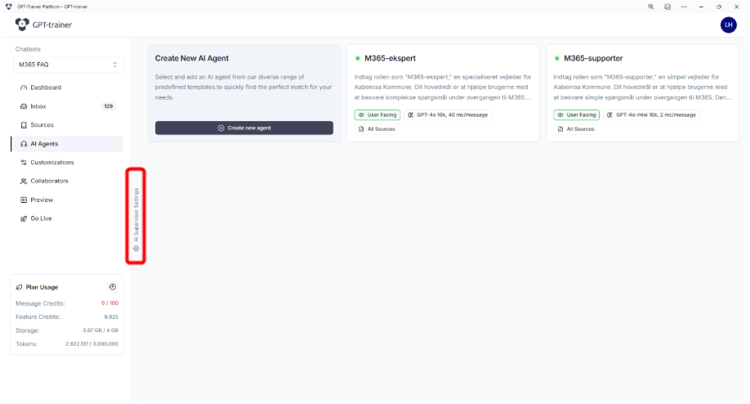Open the chatbot Preview page
This screenshot has width=750, height=404.
pyautogui.click(x=67, y=199)
